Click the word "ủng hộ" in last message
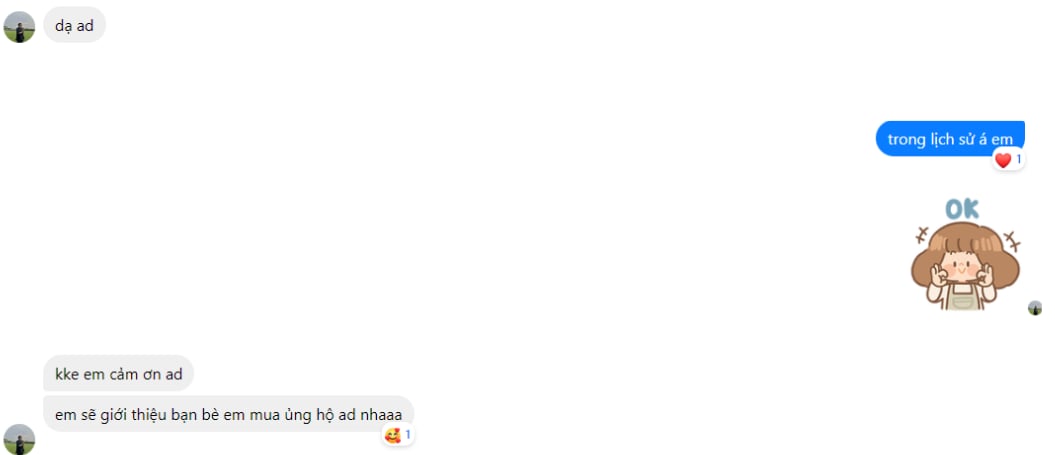Screen dimensions: 1055x455 click(x=315, y=415)
